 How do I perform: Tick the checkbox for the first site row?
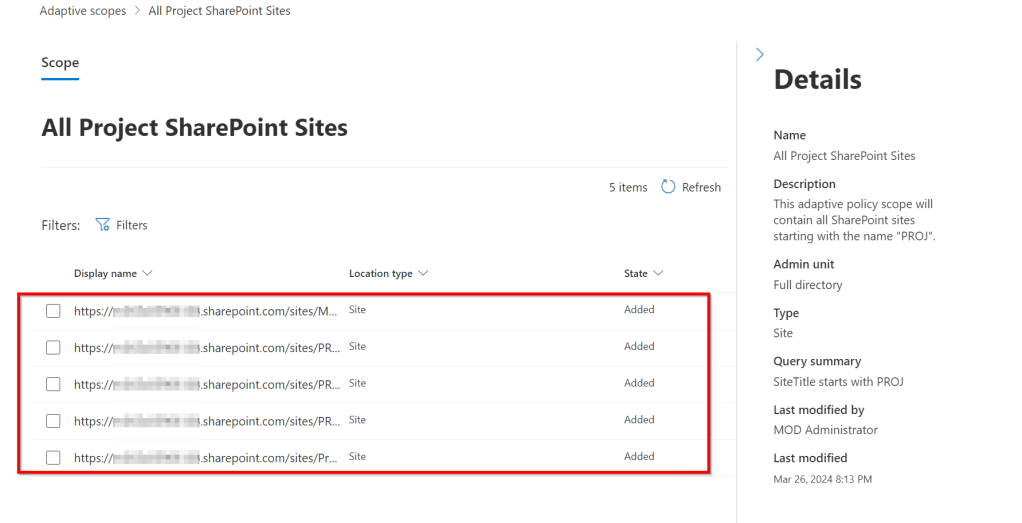point(53,311)
